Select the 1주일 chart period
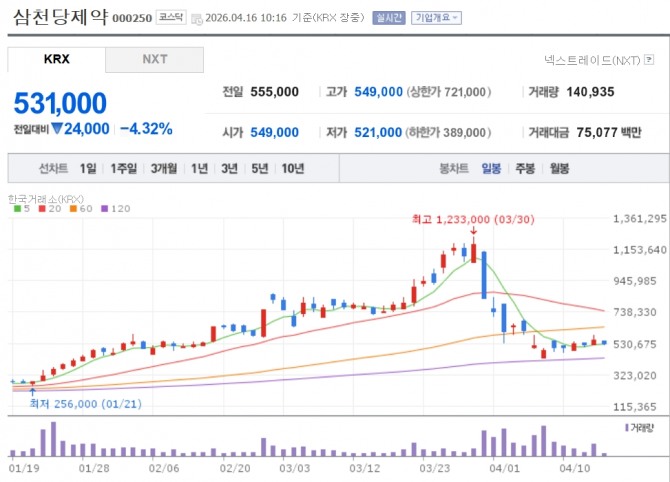The image size is (670, 482). [x=125, y=168]
